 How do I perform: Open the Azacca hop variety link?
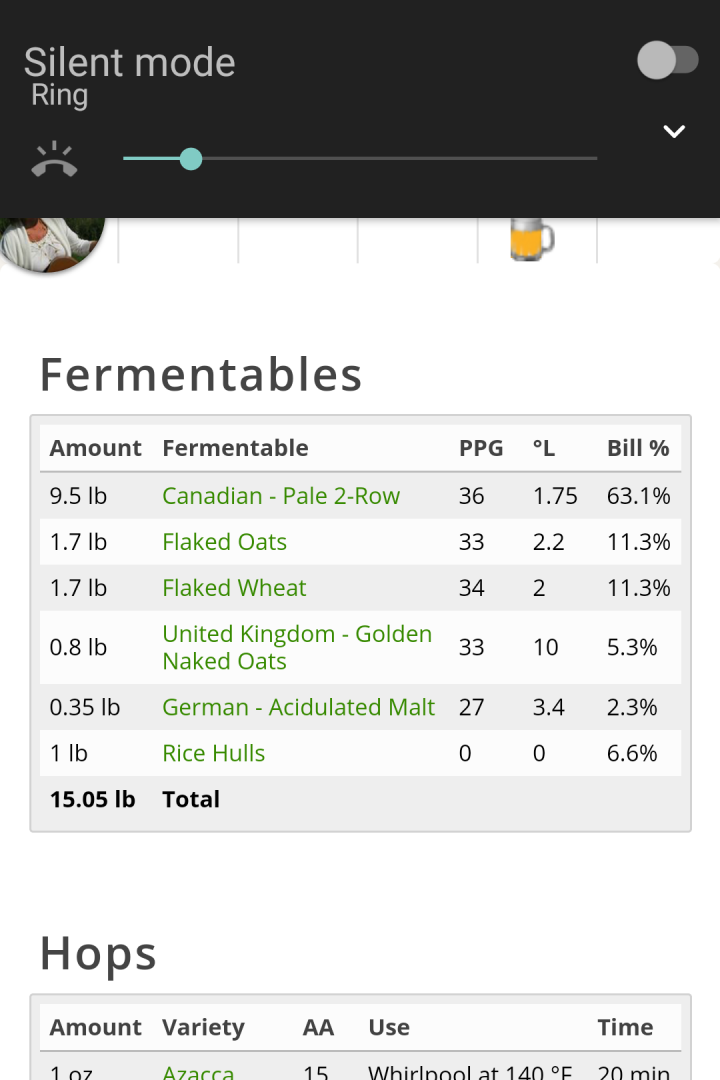pos(198,1072)
